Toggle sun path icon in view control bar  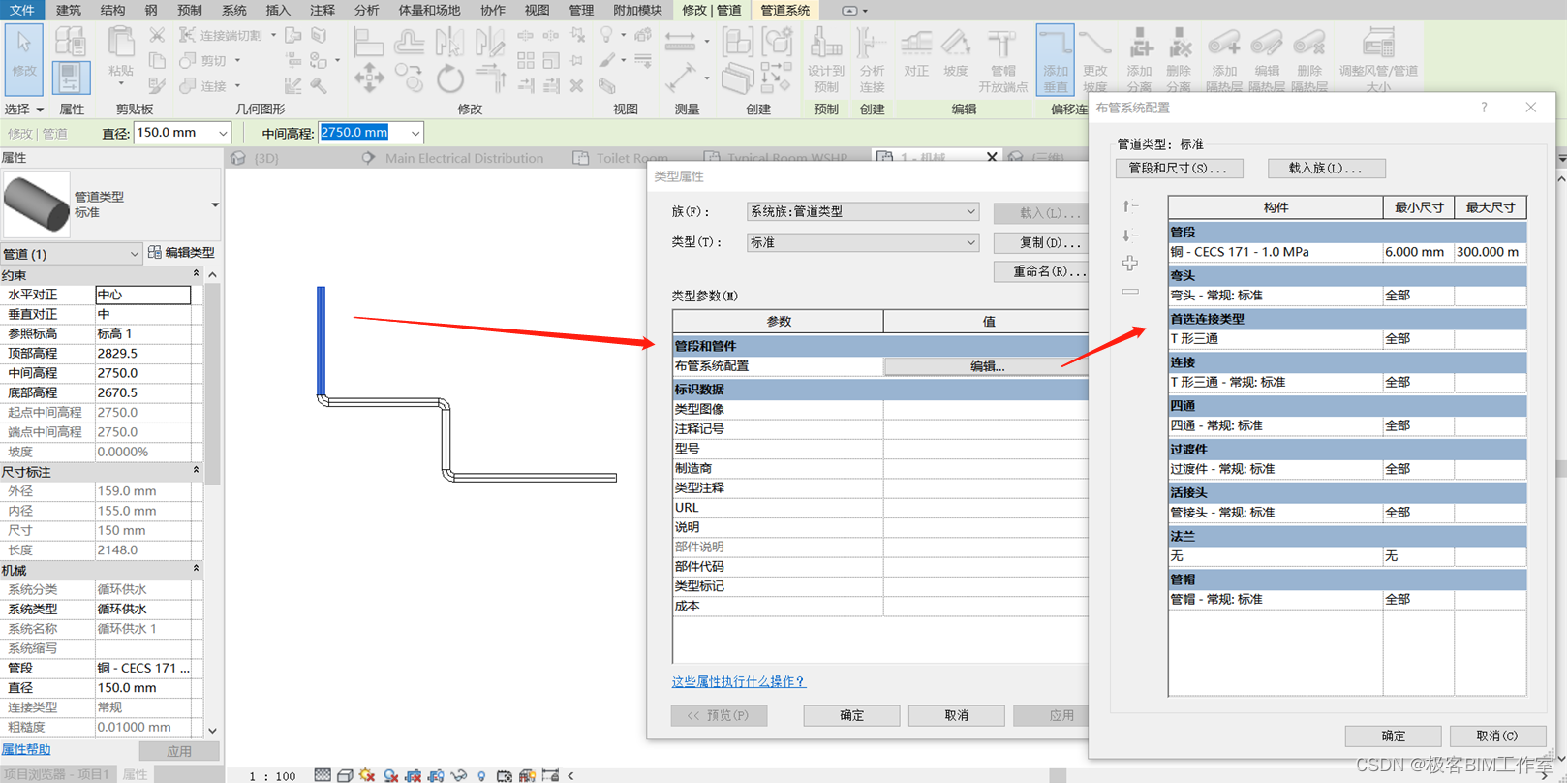tap(367, 775)
